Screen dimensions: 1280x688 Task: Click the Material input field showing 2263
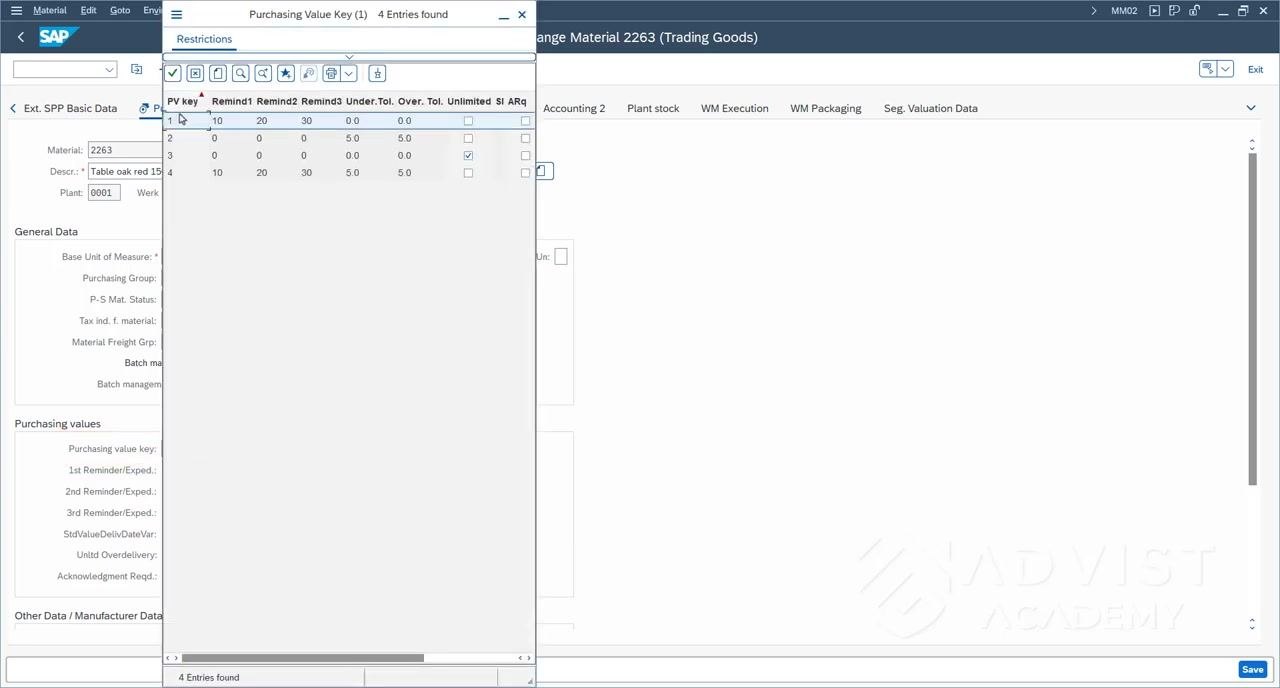(x=125, y=150)
